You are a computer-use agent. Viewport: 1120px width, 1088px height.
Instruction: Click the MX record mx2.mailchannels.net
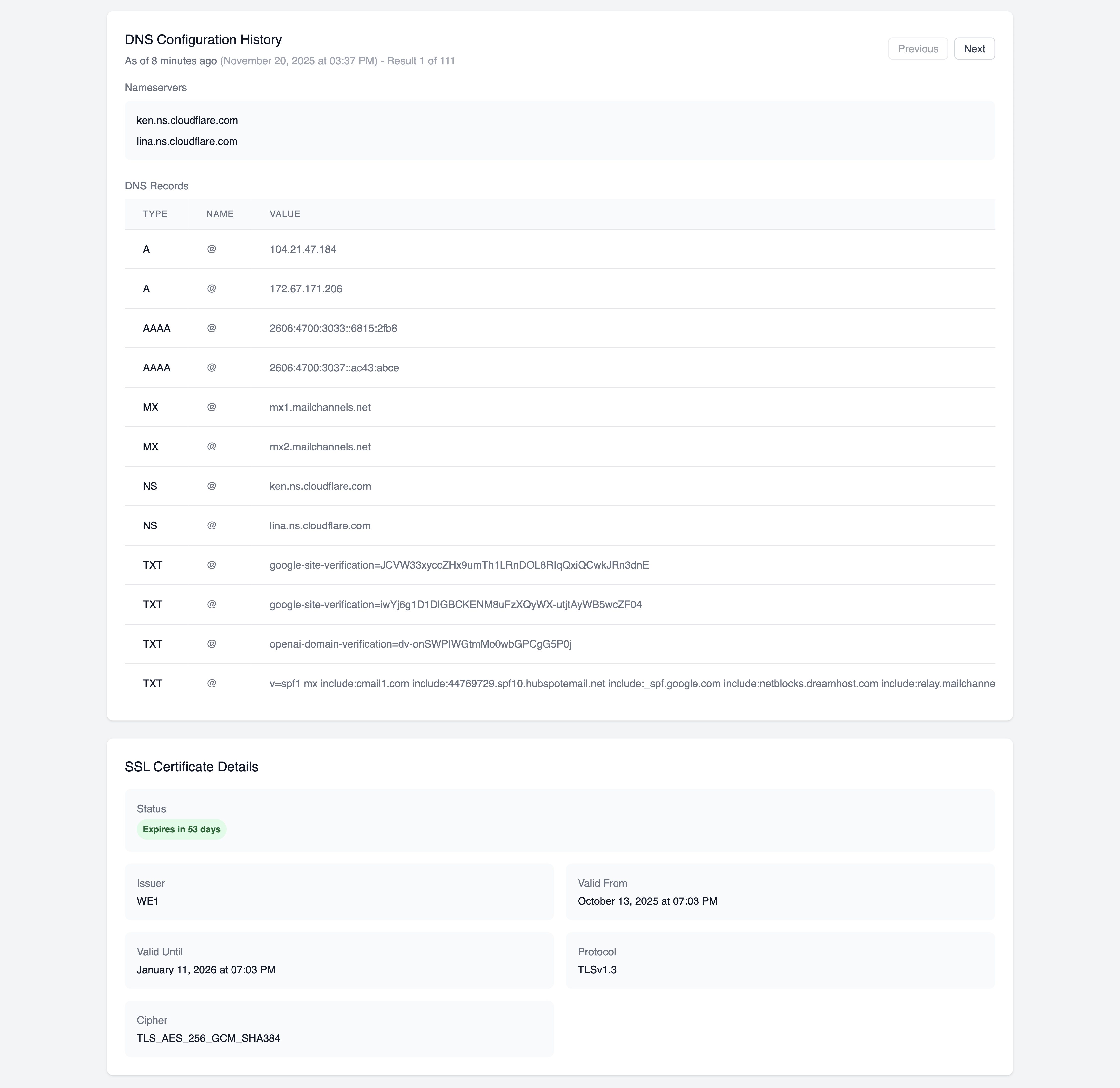(x=320, y=446)
